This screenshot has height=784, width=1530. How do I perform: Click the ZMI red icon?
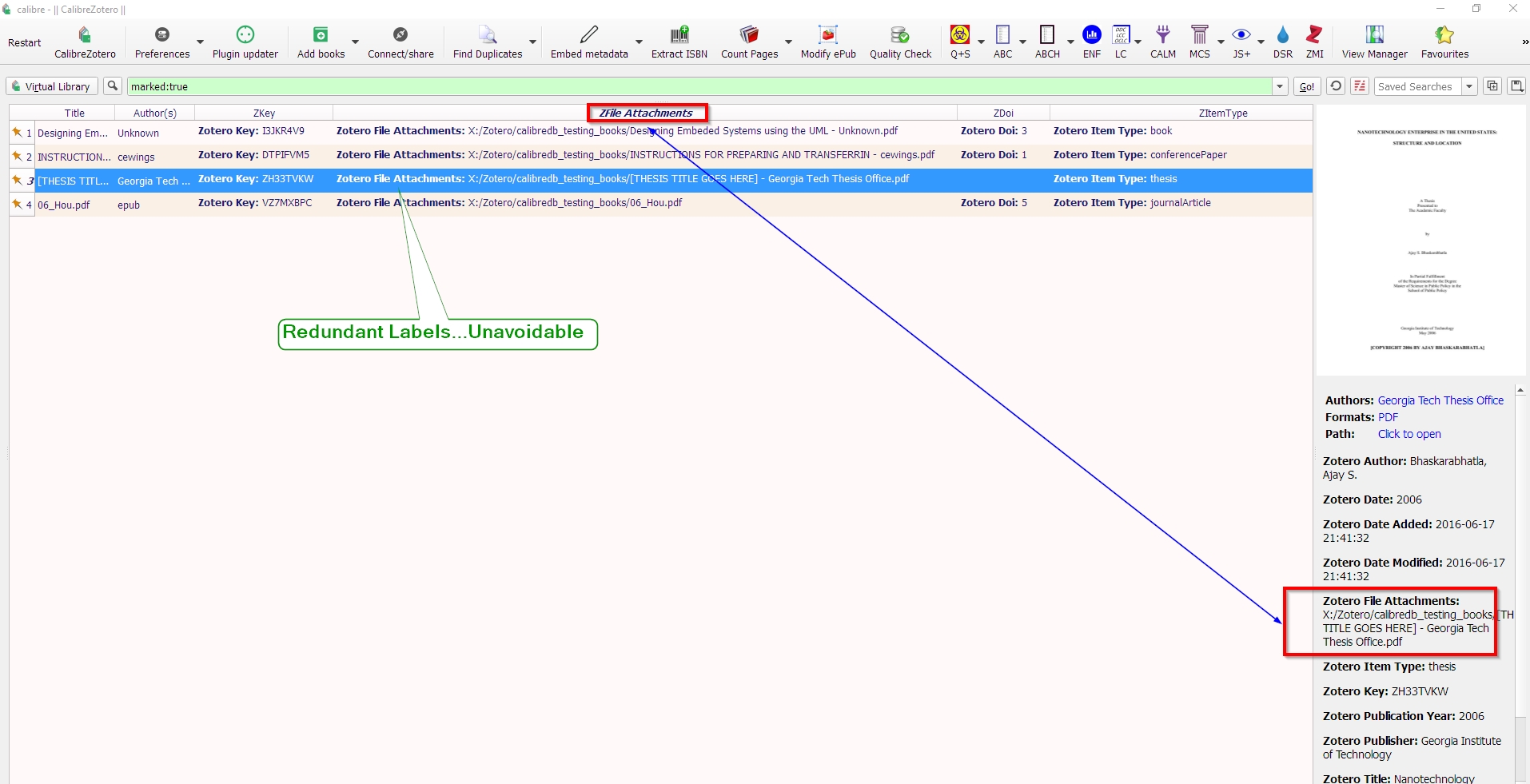pos(1315,34)
